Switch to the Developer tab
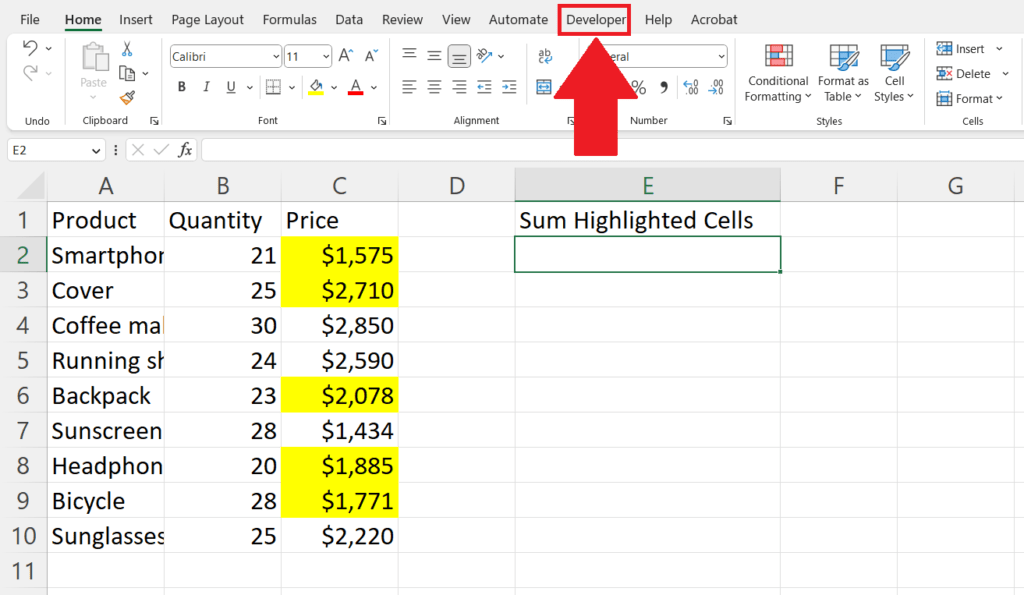 pos(594,19)
